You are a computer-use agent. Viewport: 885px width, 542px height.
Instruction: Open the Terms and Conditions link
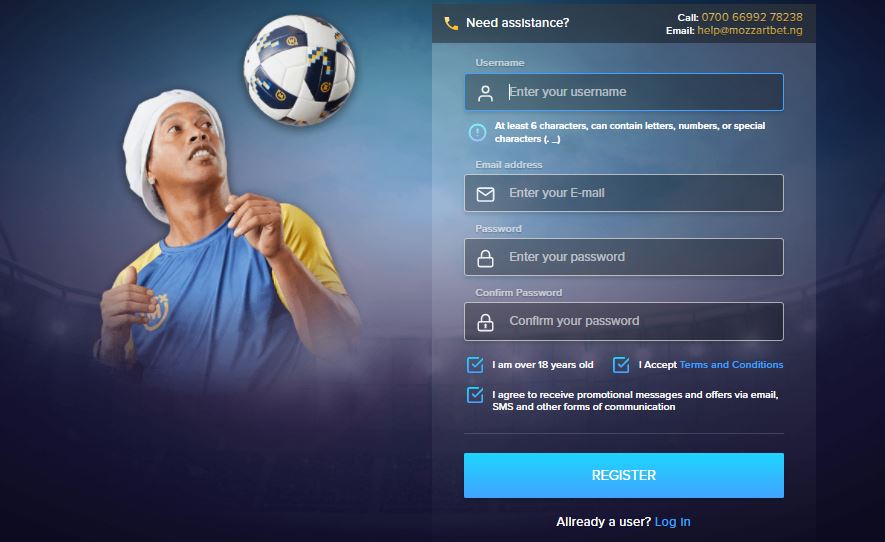point(731,365)
